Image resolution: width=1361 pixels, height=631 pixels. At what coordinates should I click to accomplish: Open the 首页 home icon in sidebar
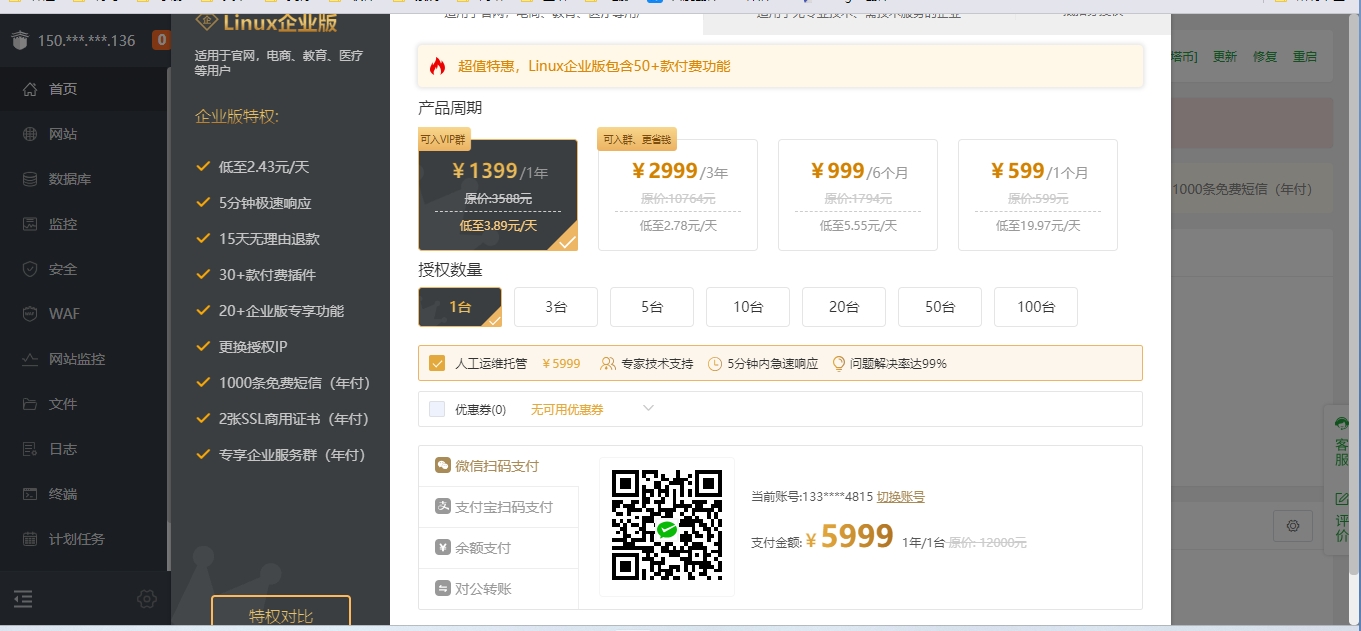(30, 89)
